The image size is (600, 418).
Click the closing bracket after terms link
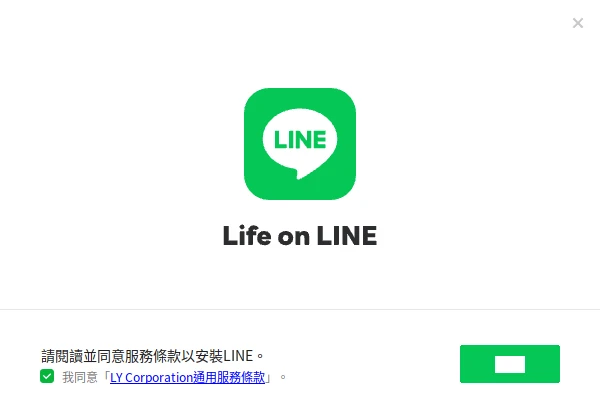(x=269, y=377)
